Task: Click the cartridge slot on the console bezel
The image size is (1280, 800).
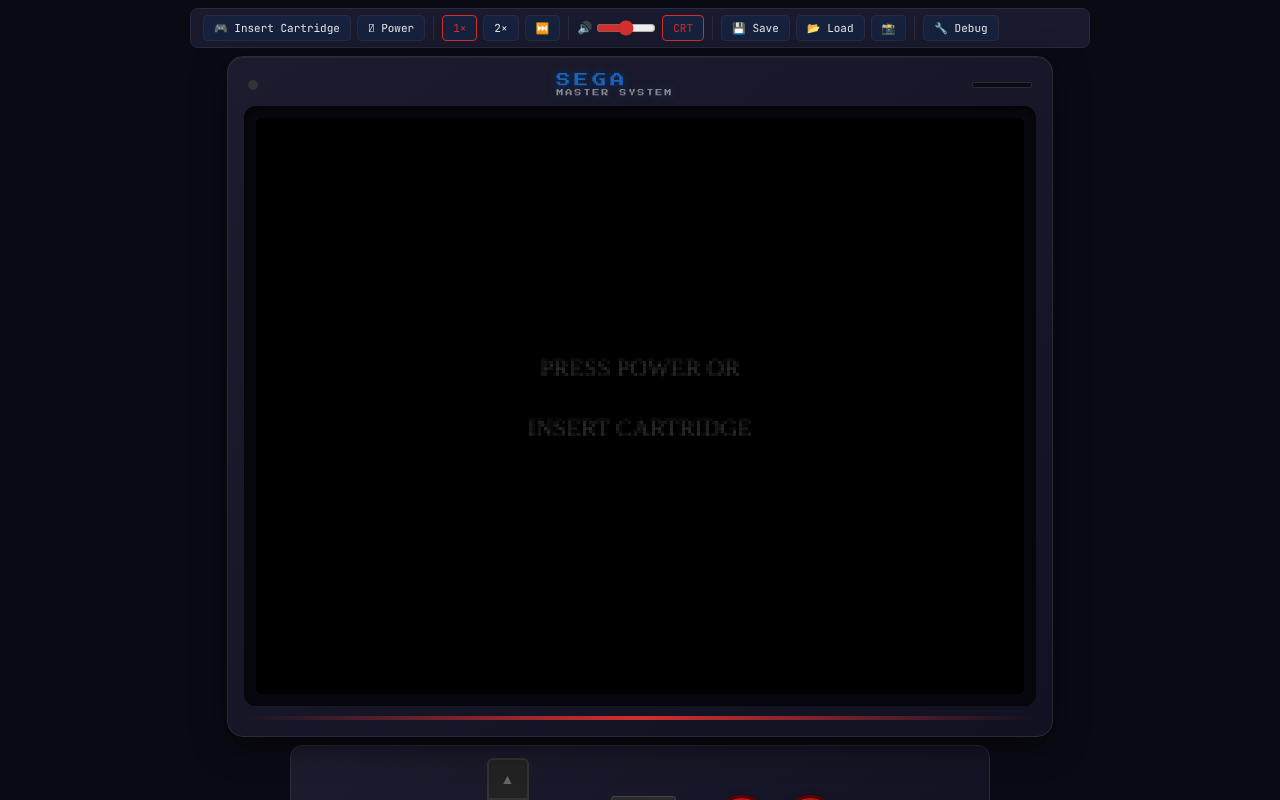Action: (x=1001, y=85)
